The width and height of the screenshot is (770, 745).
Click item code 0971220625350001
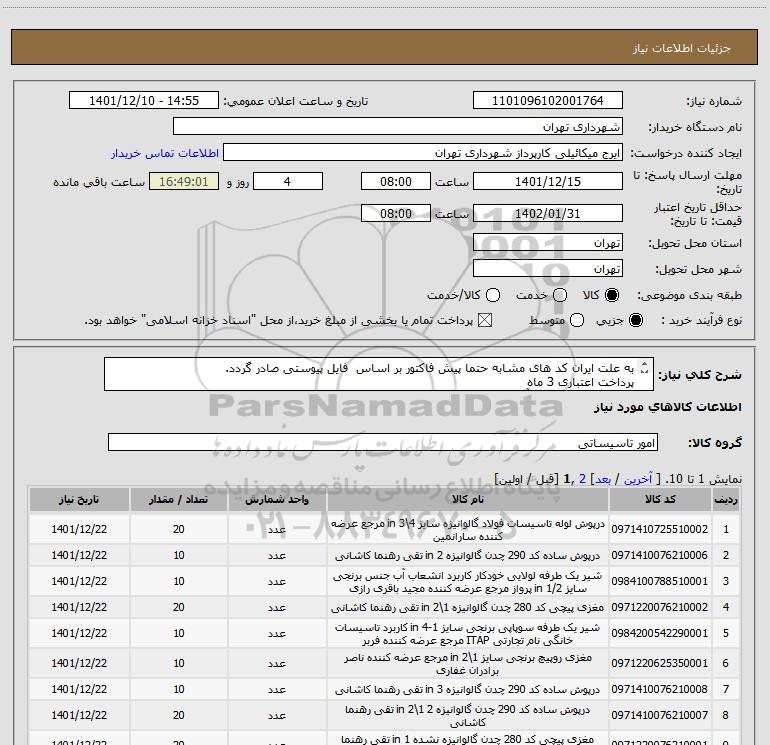[x=660, y=663]
